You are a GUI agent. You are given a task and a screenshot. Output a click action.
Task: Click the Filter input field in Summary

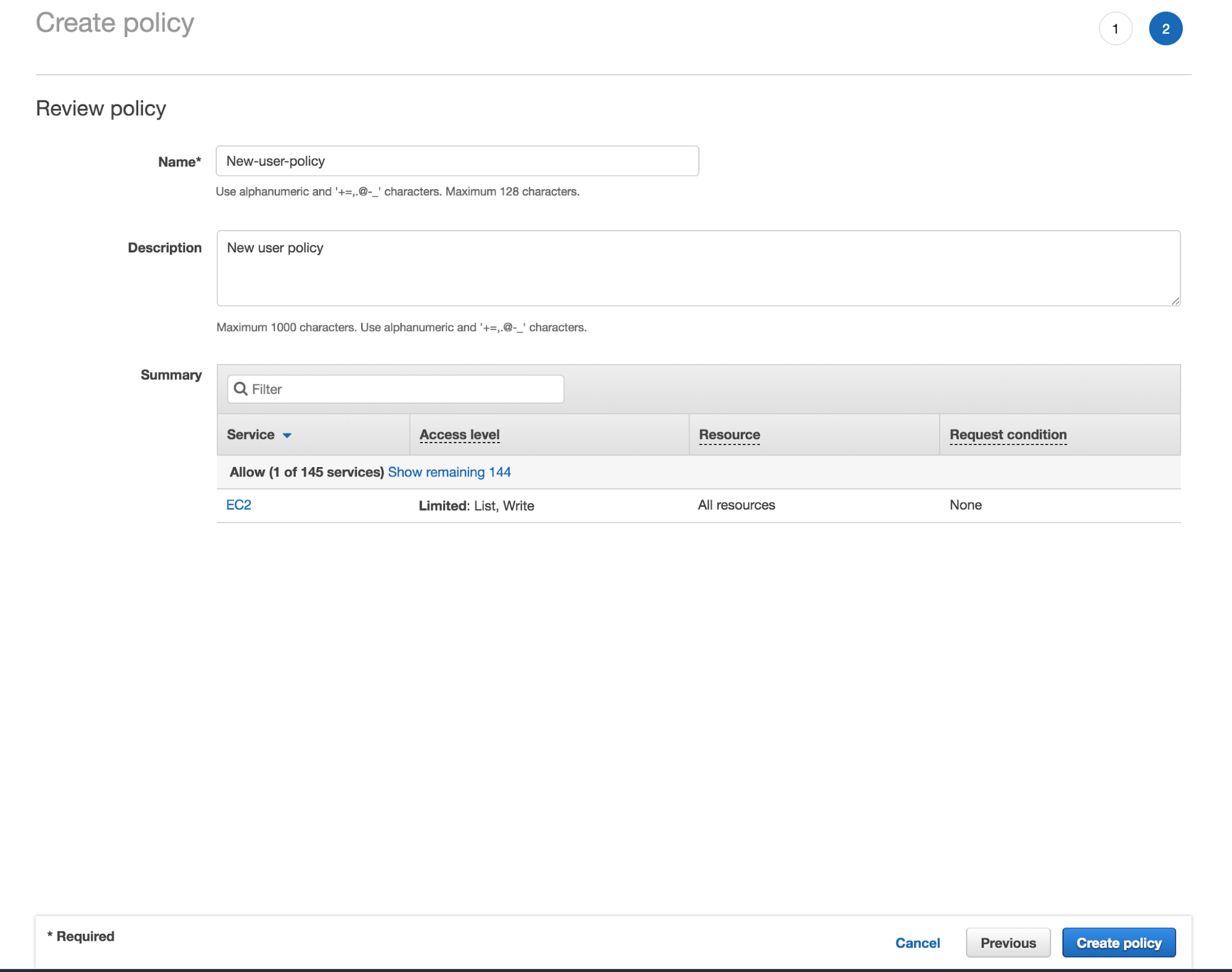(396, 389)
